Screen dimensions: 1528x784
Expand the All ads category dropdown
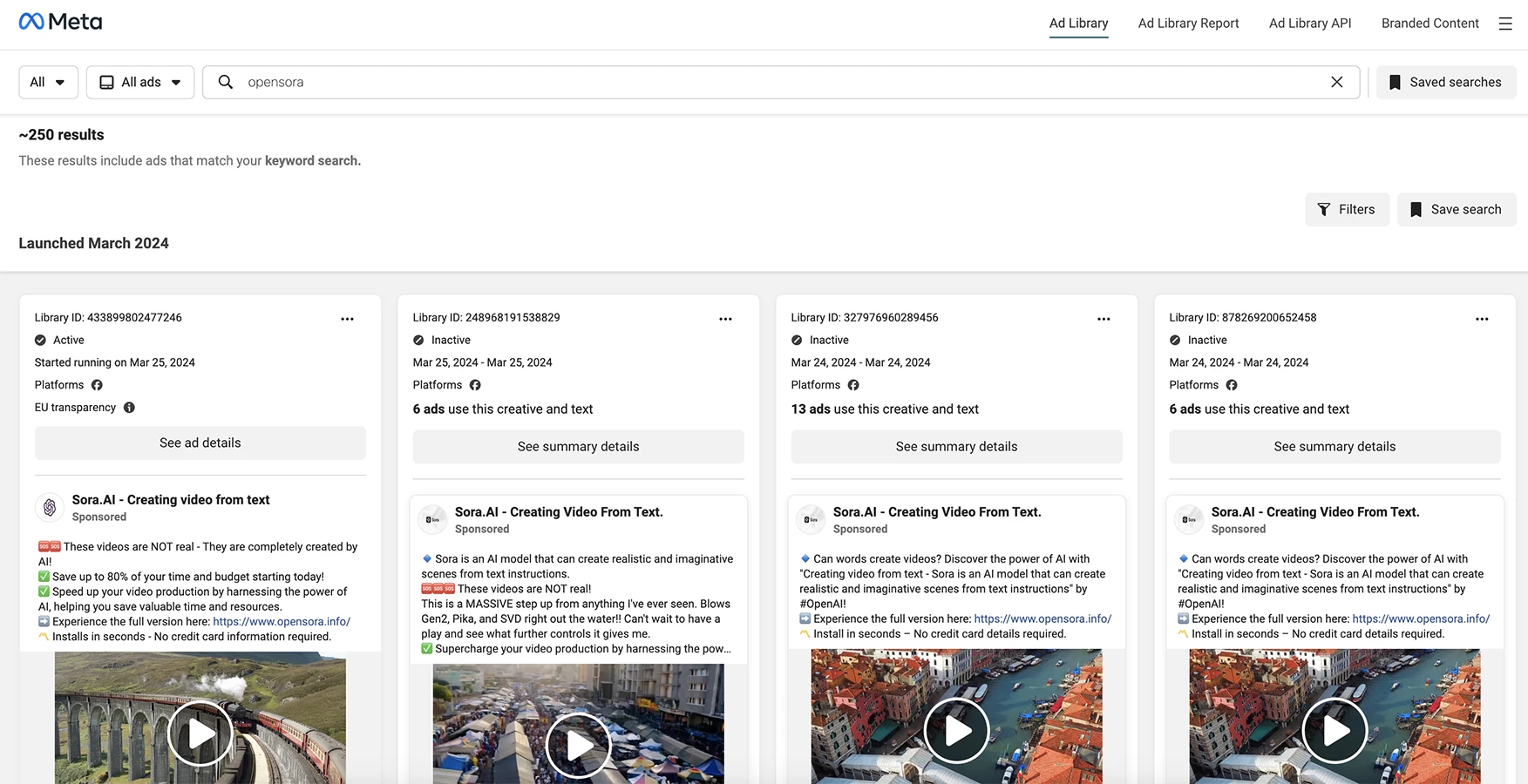[140, 82]
